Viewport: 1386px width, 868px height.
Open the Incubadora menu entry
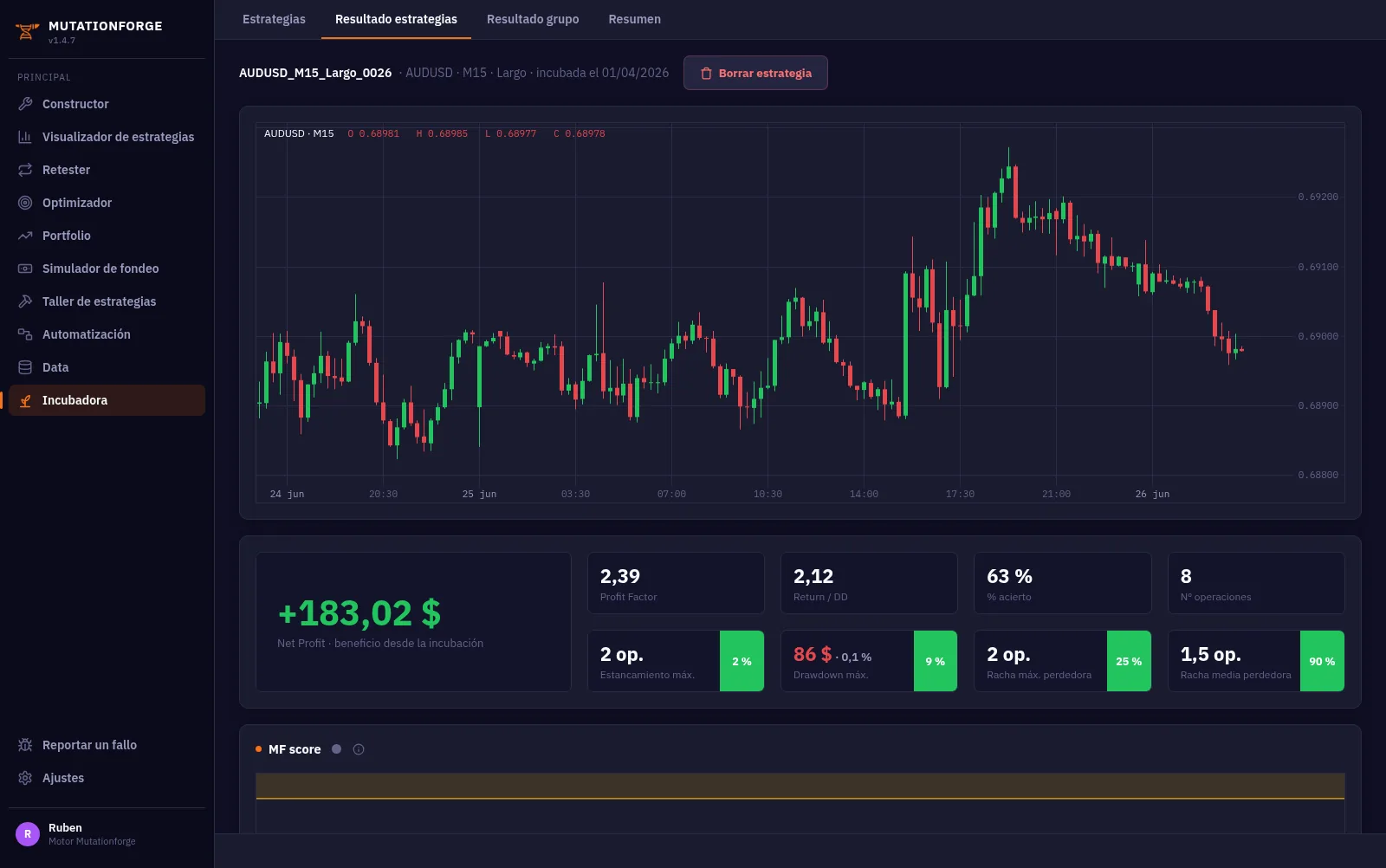107,400
